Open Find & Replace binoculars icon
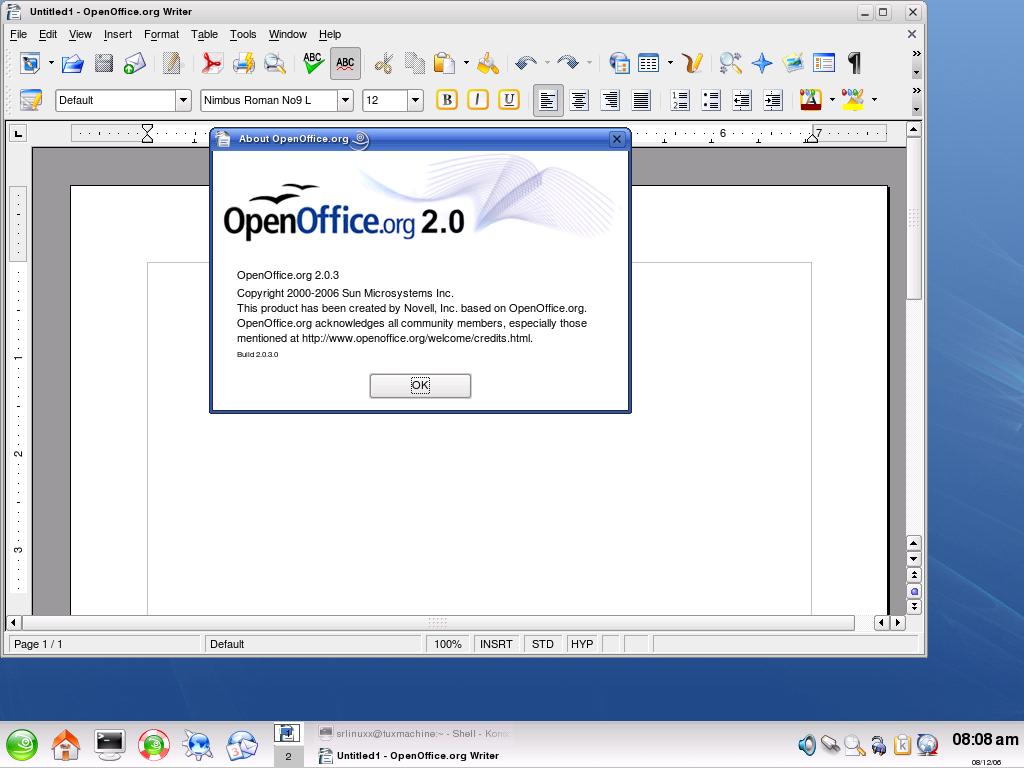This screenshot has height=768, width=1024. pos(730,63)
